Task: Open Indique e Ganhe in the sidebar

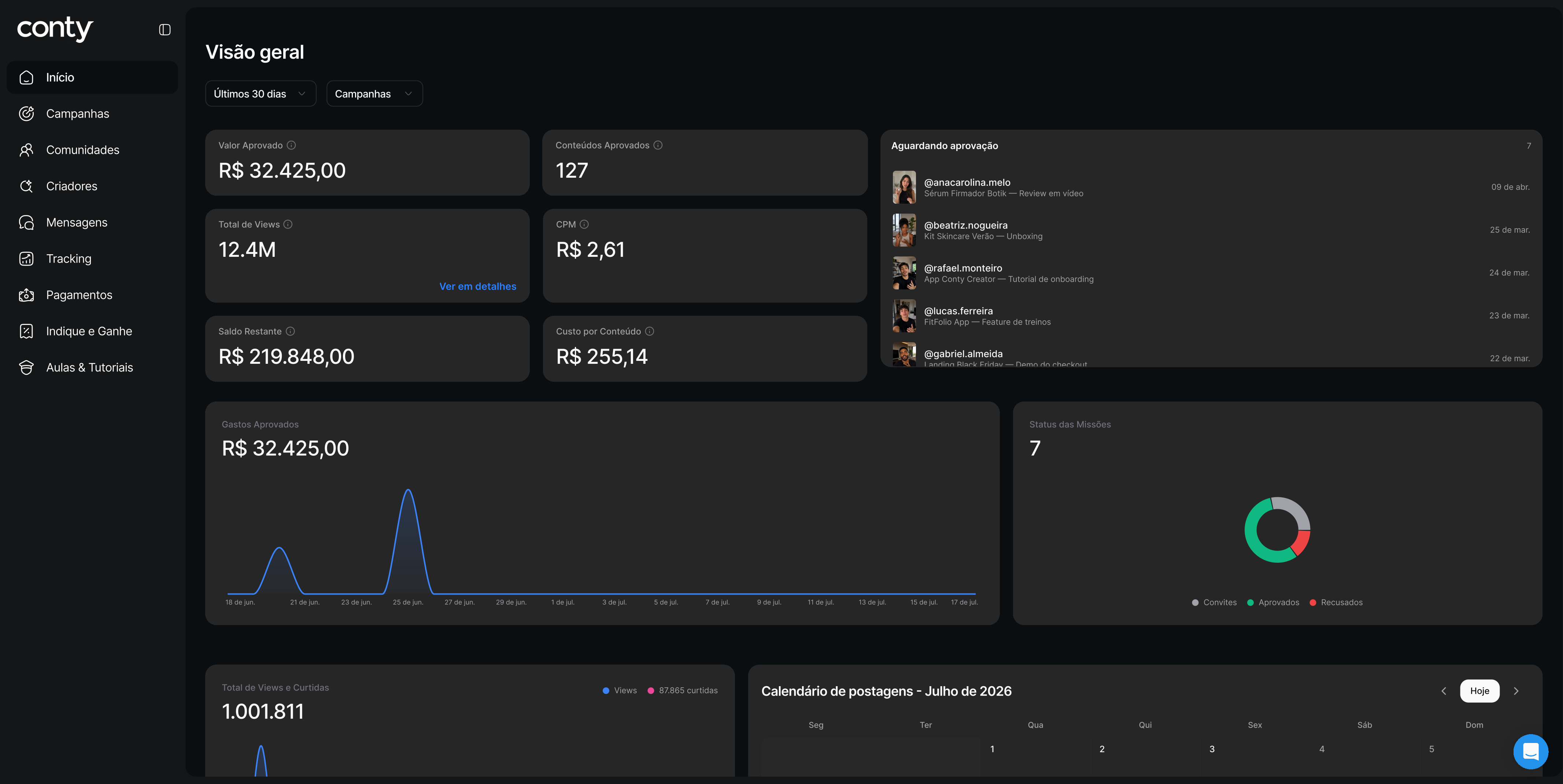Action: [92, 331]
